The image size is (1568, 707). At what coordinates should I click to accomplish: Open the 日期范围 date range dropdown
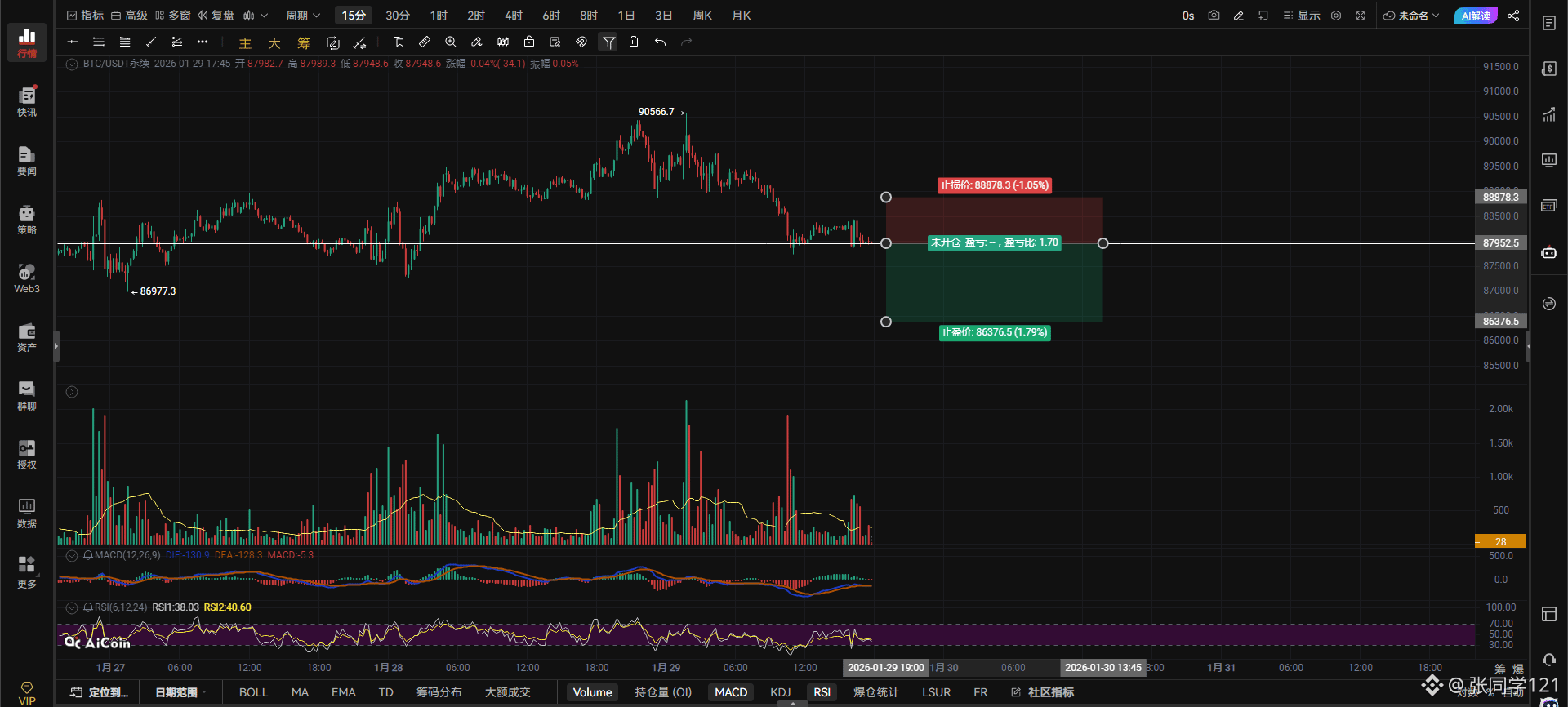click(180, 692)
